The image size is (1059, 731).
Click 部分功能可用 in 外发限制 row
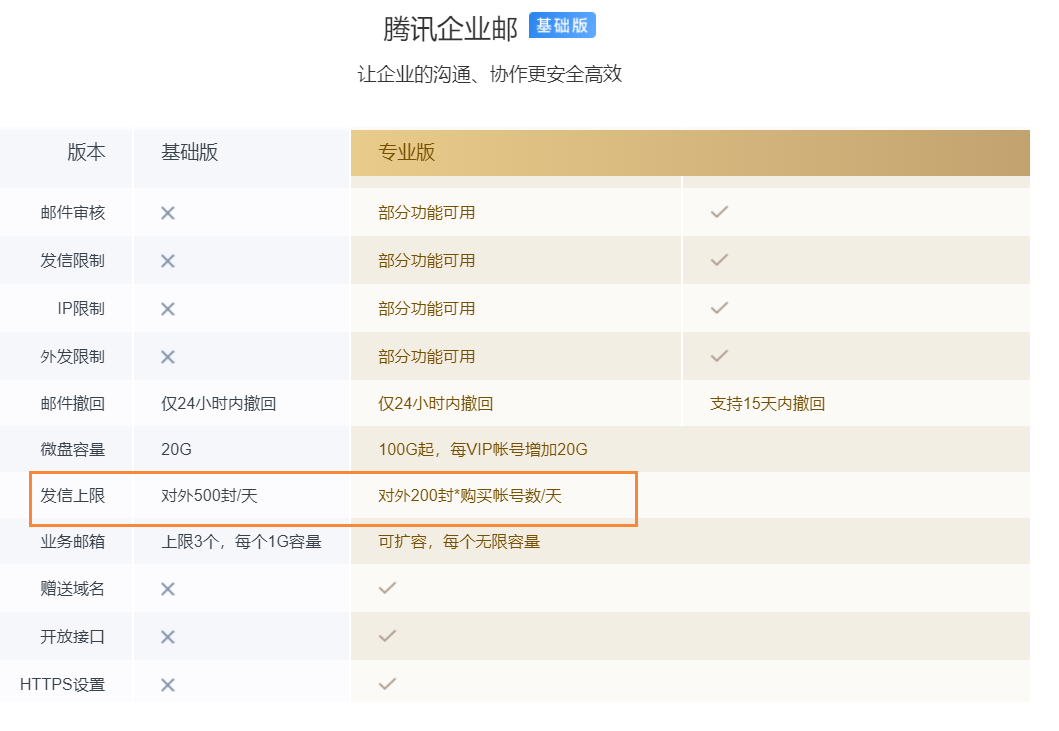(427, 357)
